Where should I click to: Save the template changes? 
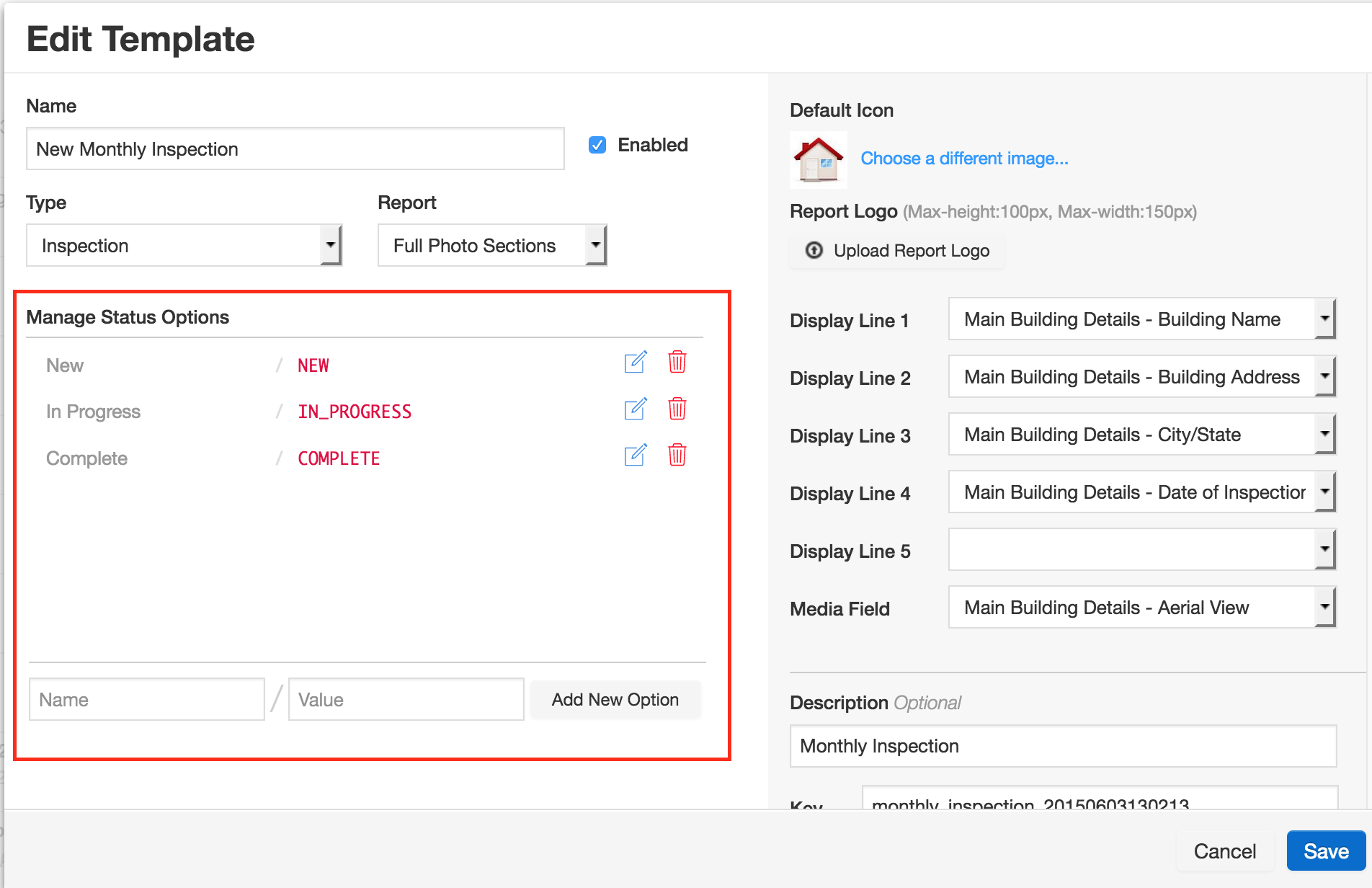pos(1326,851)
